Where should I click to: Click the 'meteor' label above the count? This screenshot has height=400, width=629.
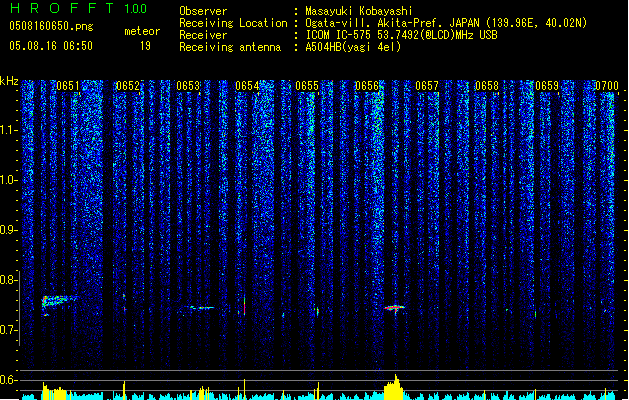(x=142, y=31)
